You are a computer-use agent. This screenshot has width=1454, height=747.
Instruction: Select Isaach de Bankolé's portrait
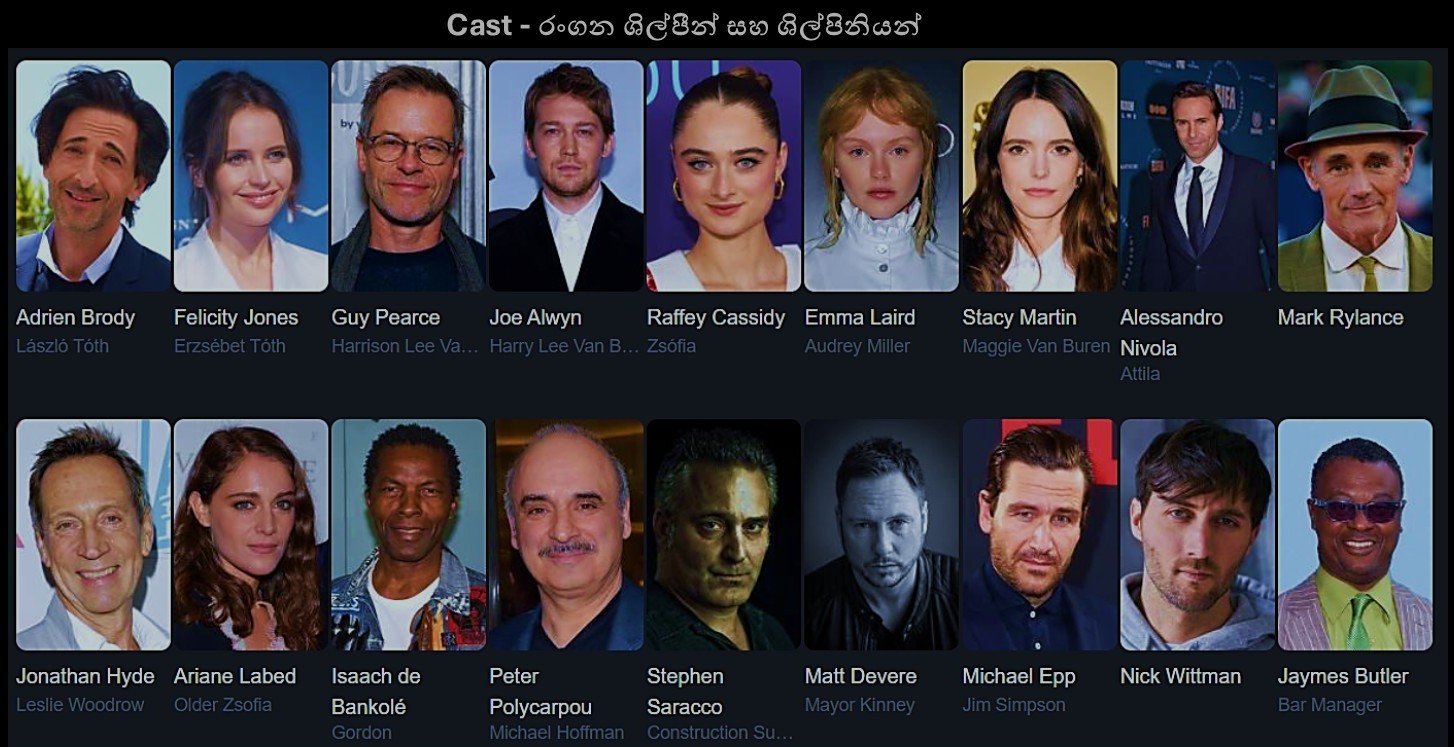409,535
